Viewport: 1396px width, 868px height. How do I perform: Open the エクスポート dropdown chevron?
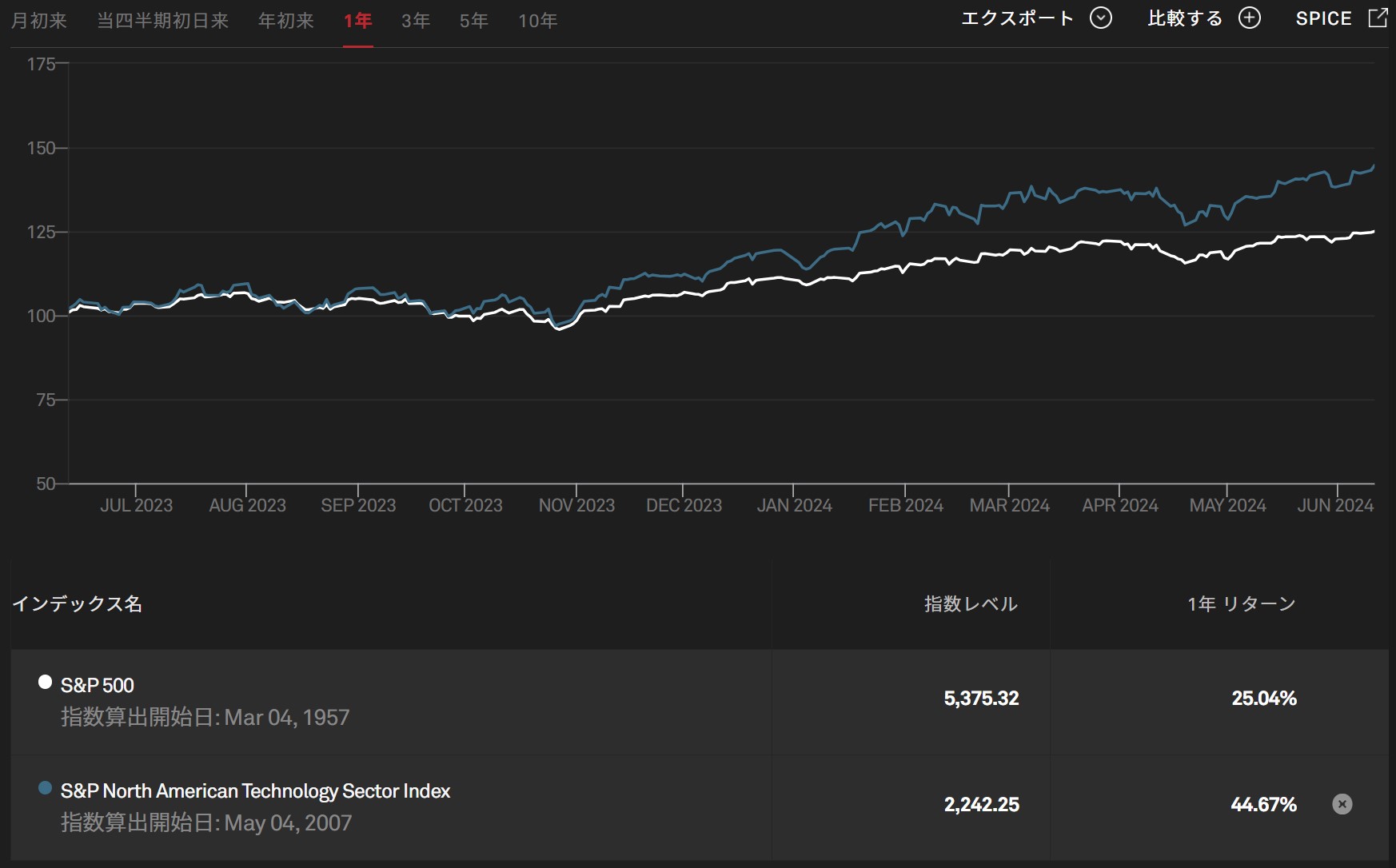click(1101, 18)
